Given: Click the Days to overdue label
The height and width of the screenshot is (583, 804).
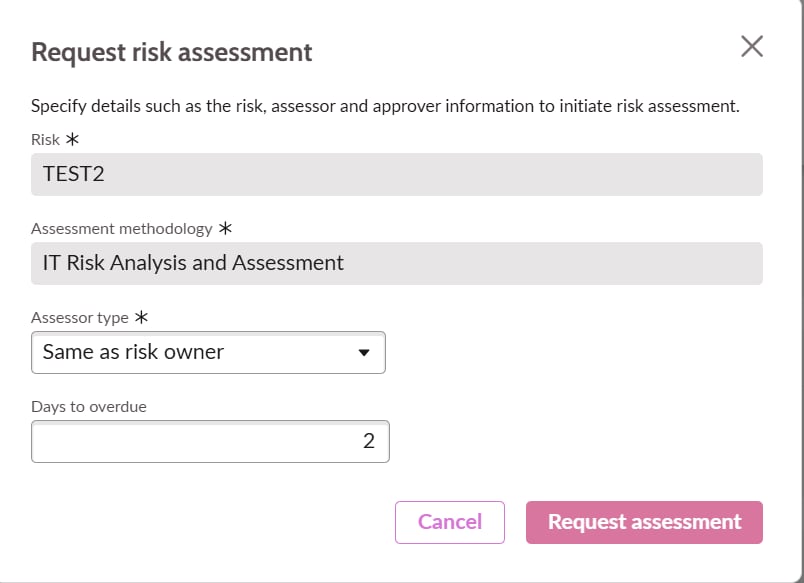Looking at the screenshot, I should pyautogui.click(x=88, y=406).
